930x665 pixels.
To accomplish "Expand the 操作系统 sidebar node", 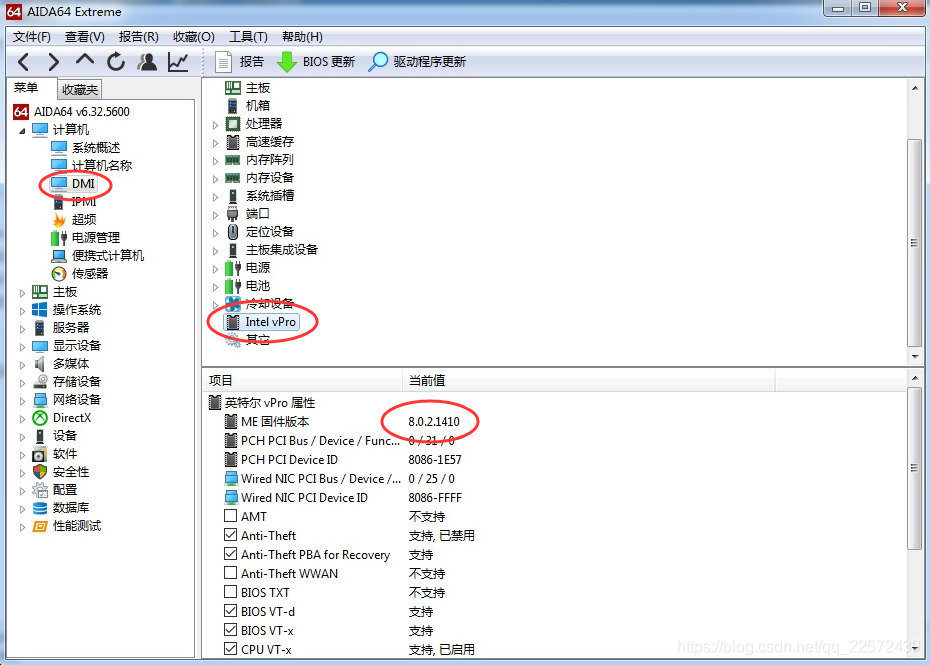I will click(22, 310).
